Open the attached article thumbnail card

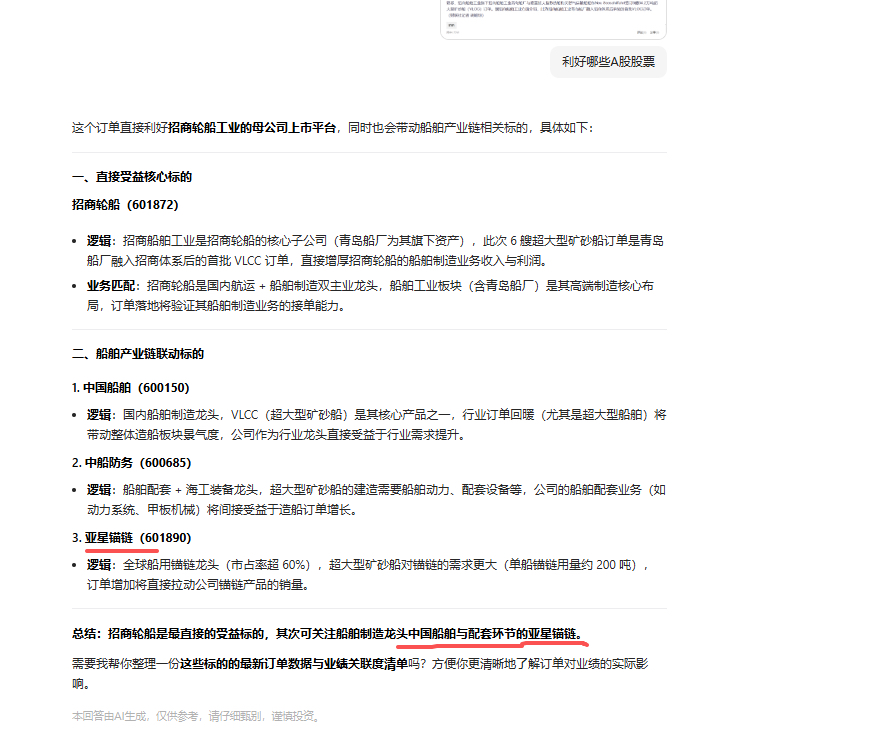tap(553, 19)
